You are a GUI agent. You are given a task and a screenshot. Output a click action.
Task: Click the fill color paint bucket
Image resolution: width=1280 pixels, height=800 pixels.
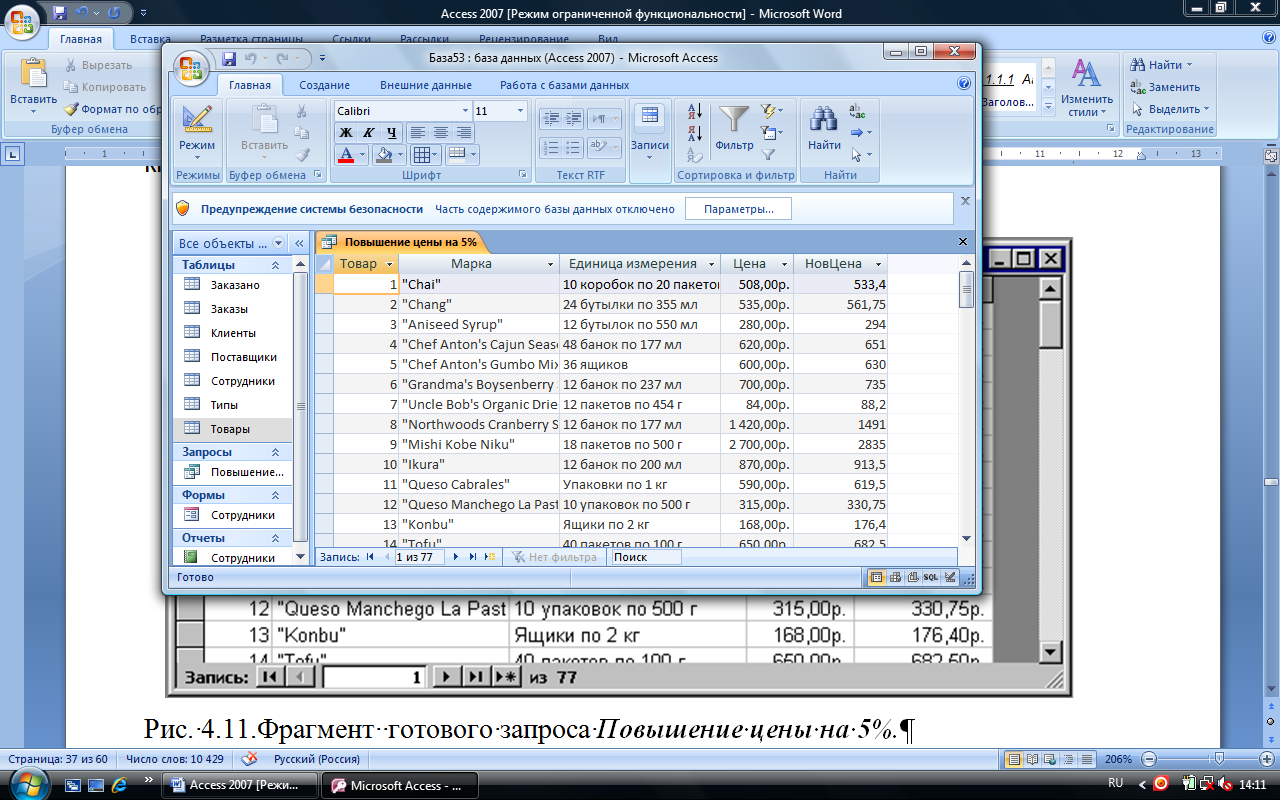tap(383, 155)
